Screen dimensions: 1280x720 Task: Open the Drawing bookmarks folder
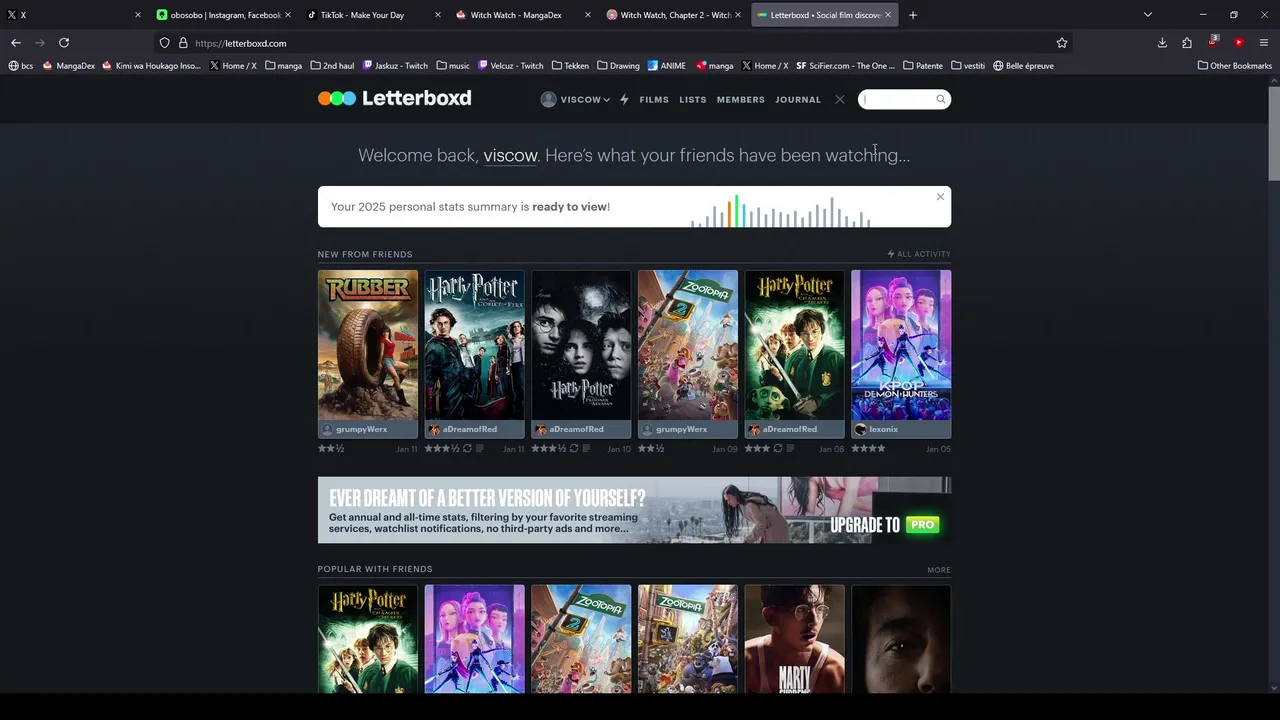pos(619,66)
